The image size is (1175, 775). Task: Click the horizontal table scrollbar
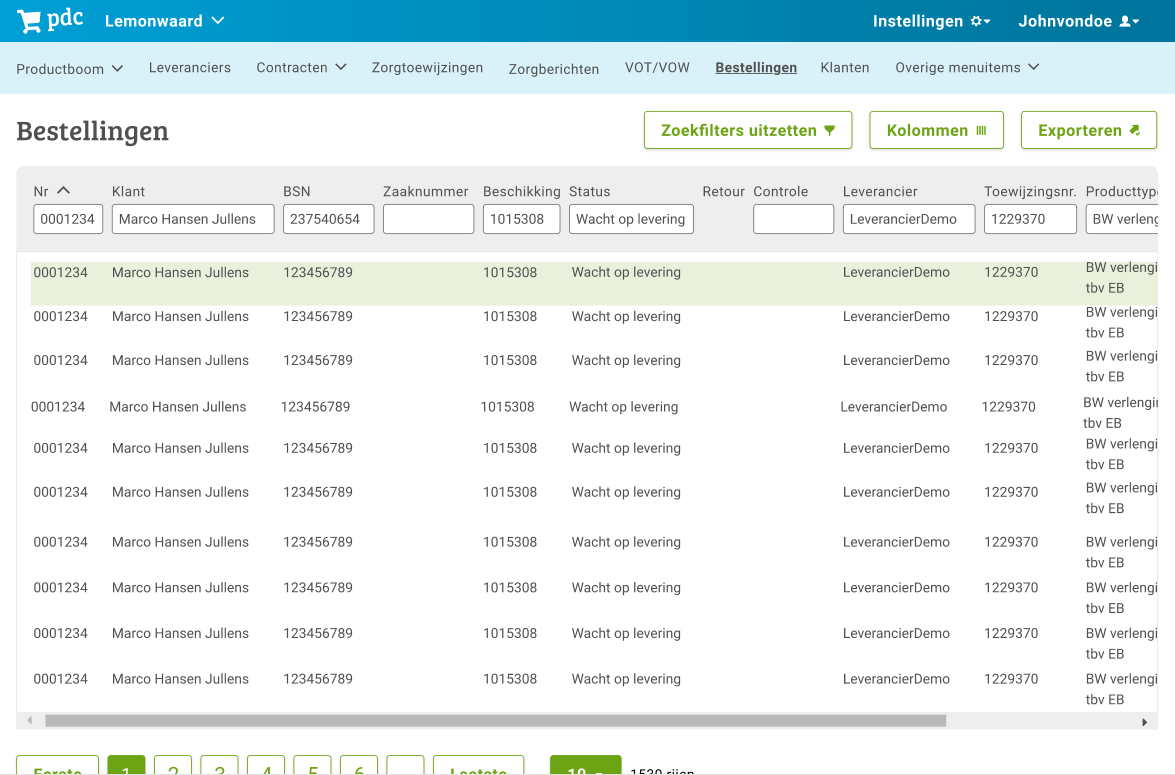(x=495, y=721)
